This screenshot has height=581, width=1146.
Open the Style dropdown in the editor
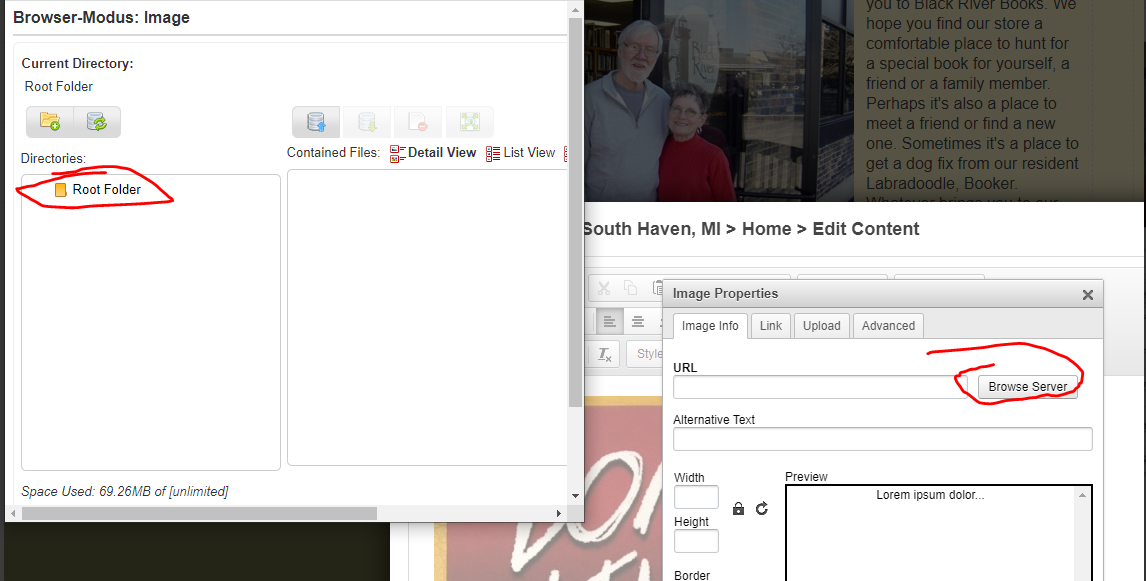pos(648,353)
